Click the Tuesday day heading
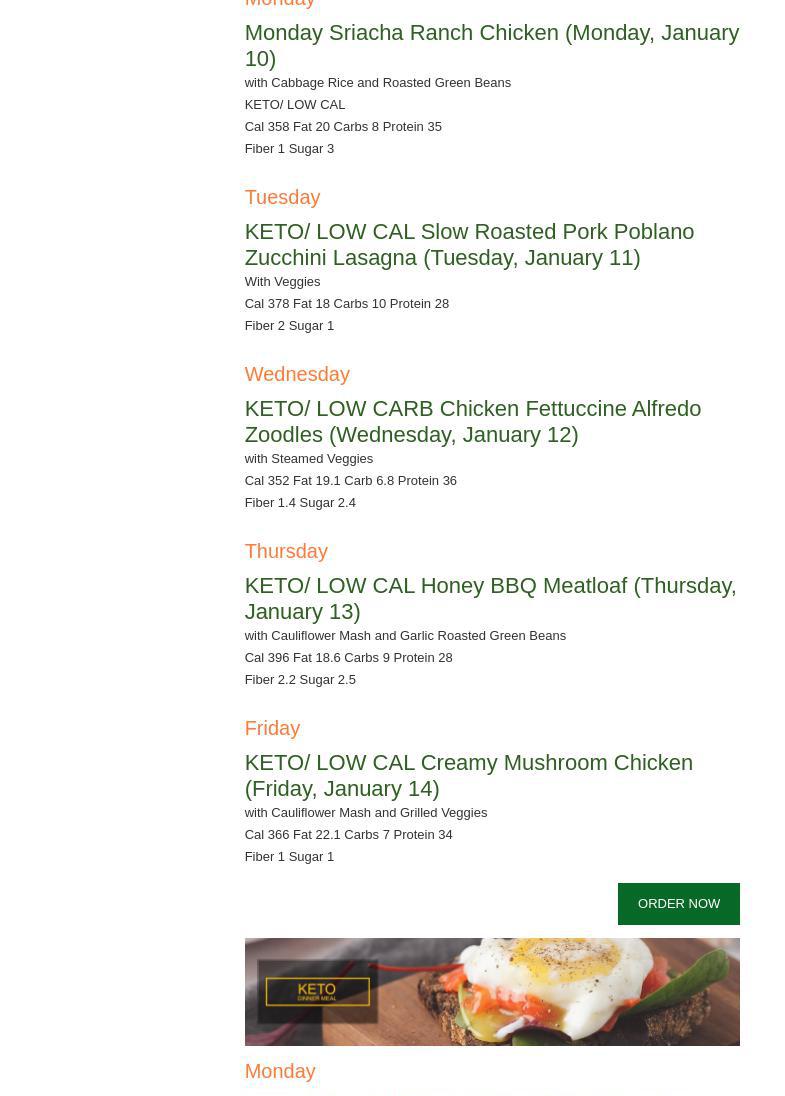Image resolution: width=785 pixels, height=1096 pixels. [282, 197]
